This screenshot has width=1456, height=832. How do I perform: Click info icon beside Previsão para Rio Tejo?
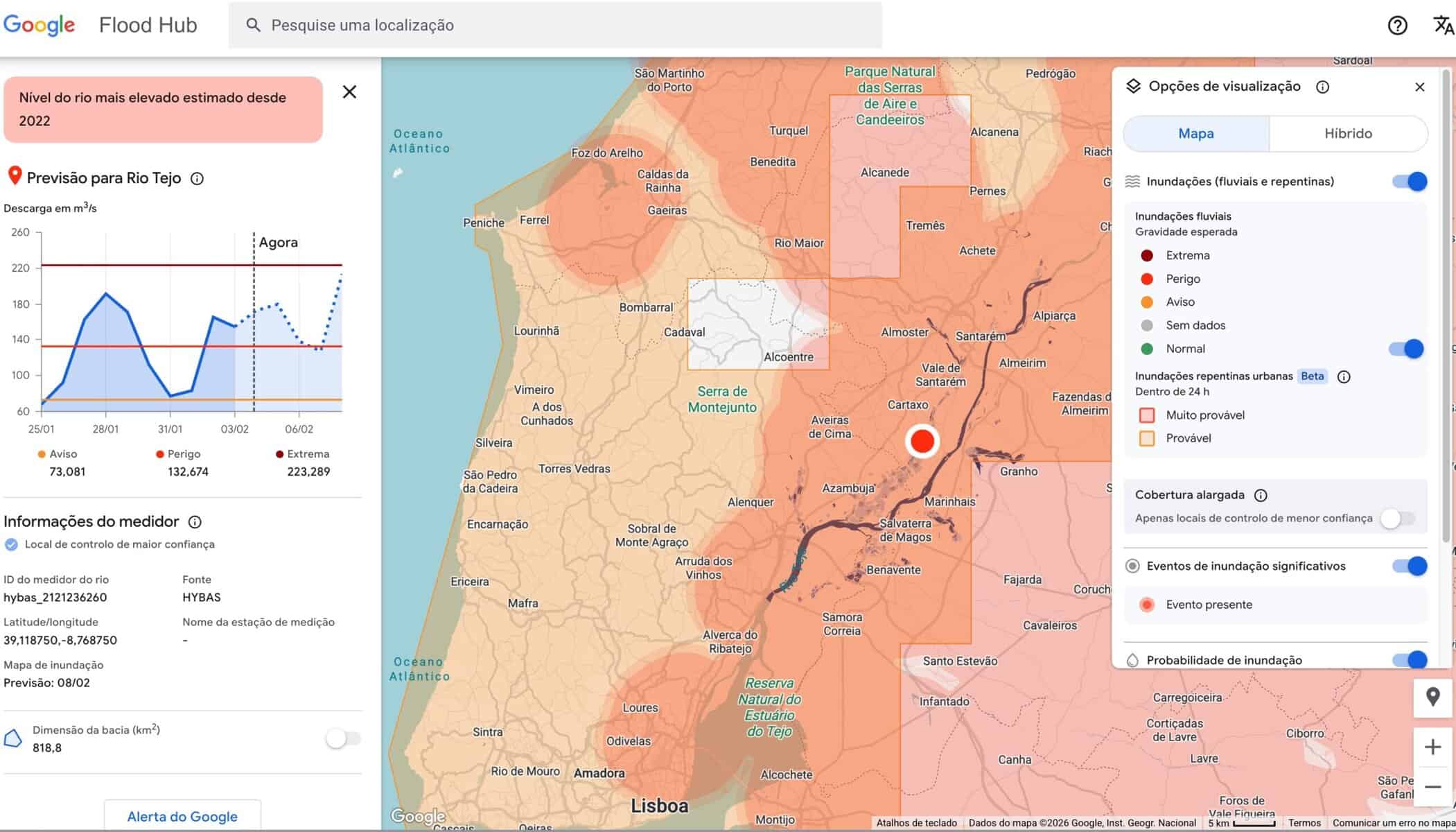point(197,179)
